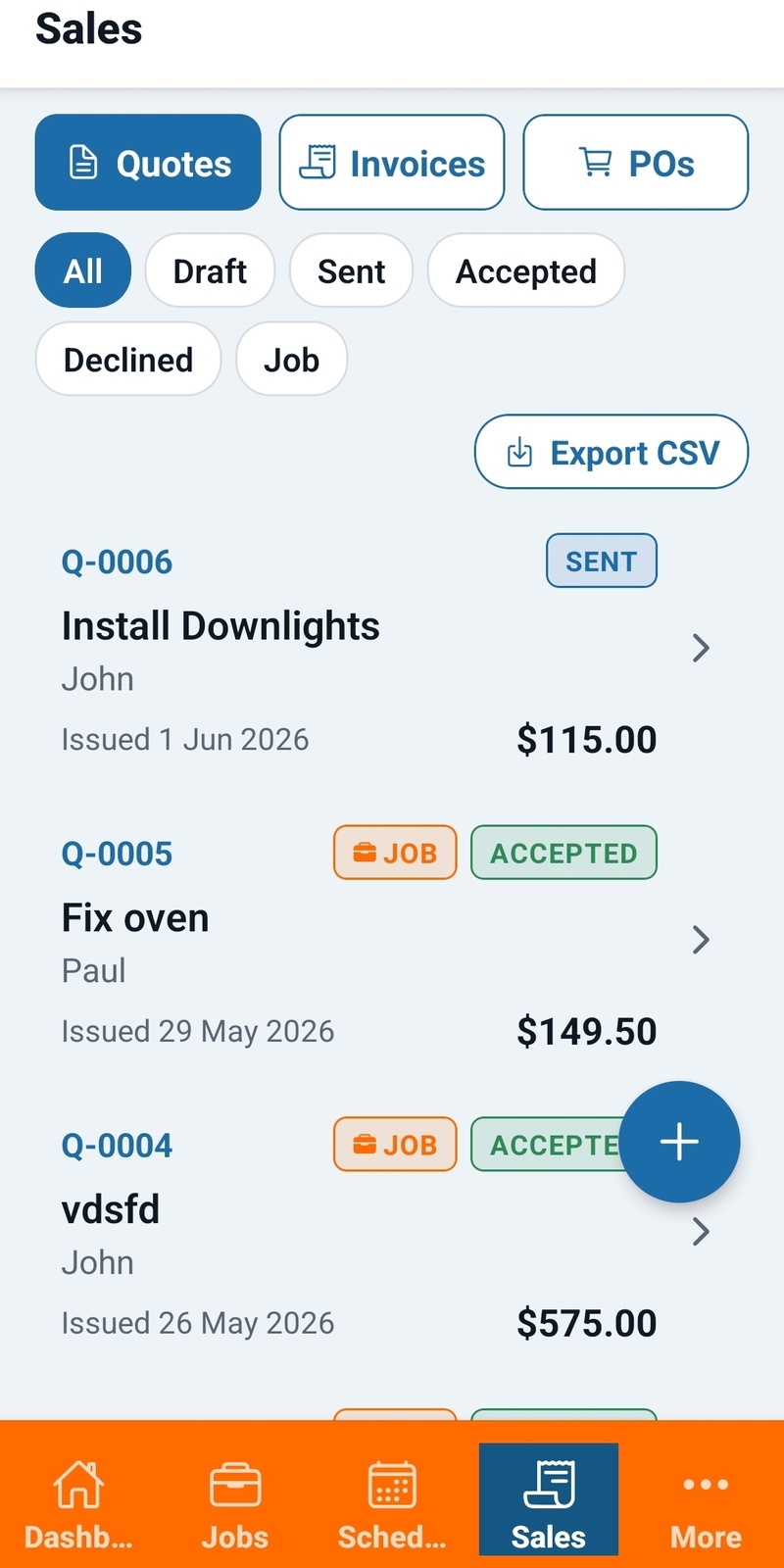Select the Sales receipt icon in bottom bar

tap(549, 1484)
